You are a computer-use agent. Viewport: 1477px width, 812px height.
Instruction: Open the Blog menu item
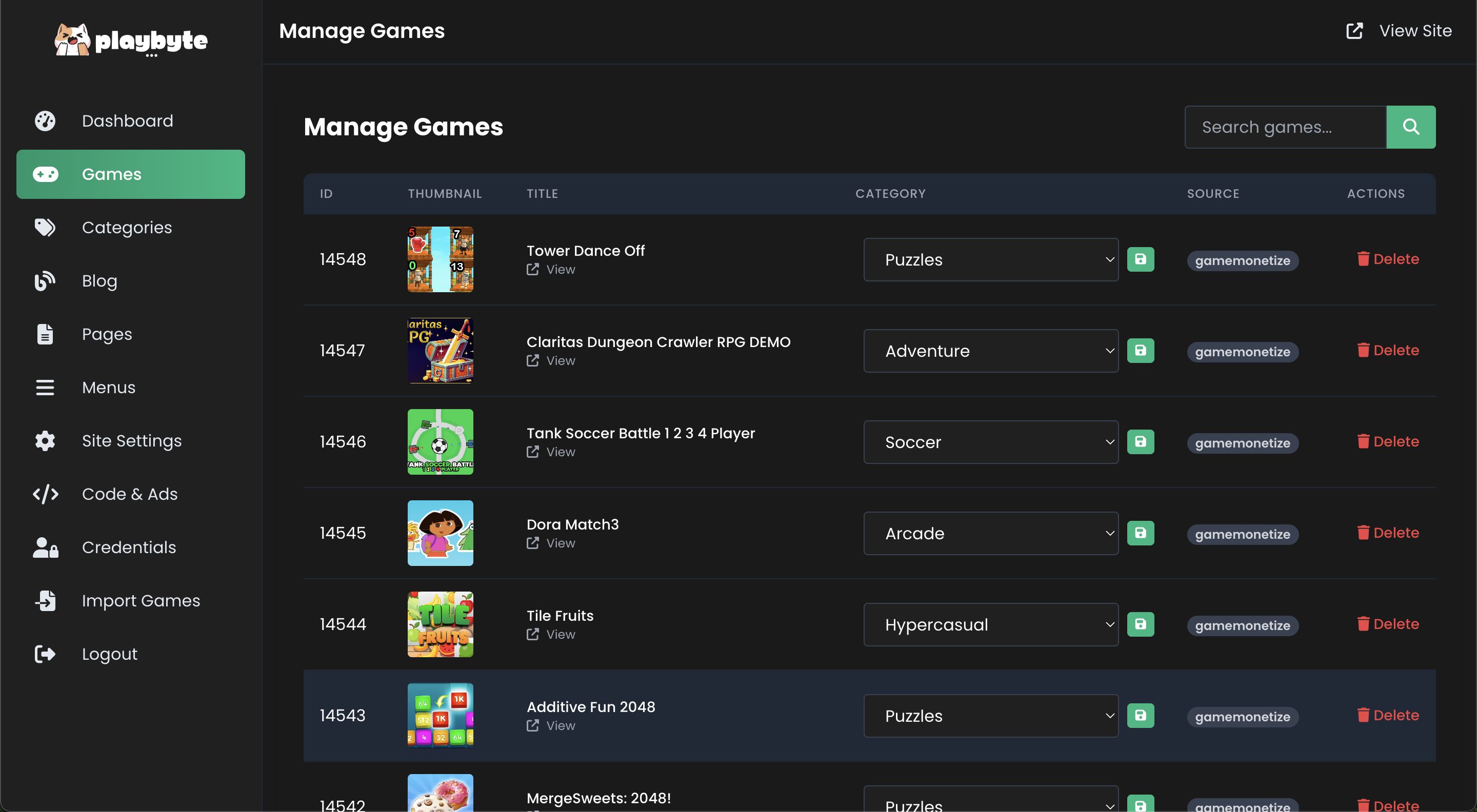[99, 281]
